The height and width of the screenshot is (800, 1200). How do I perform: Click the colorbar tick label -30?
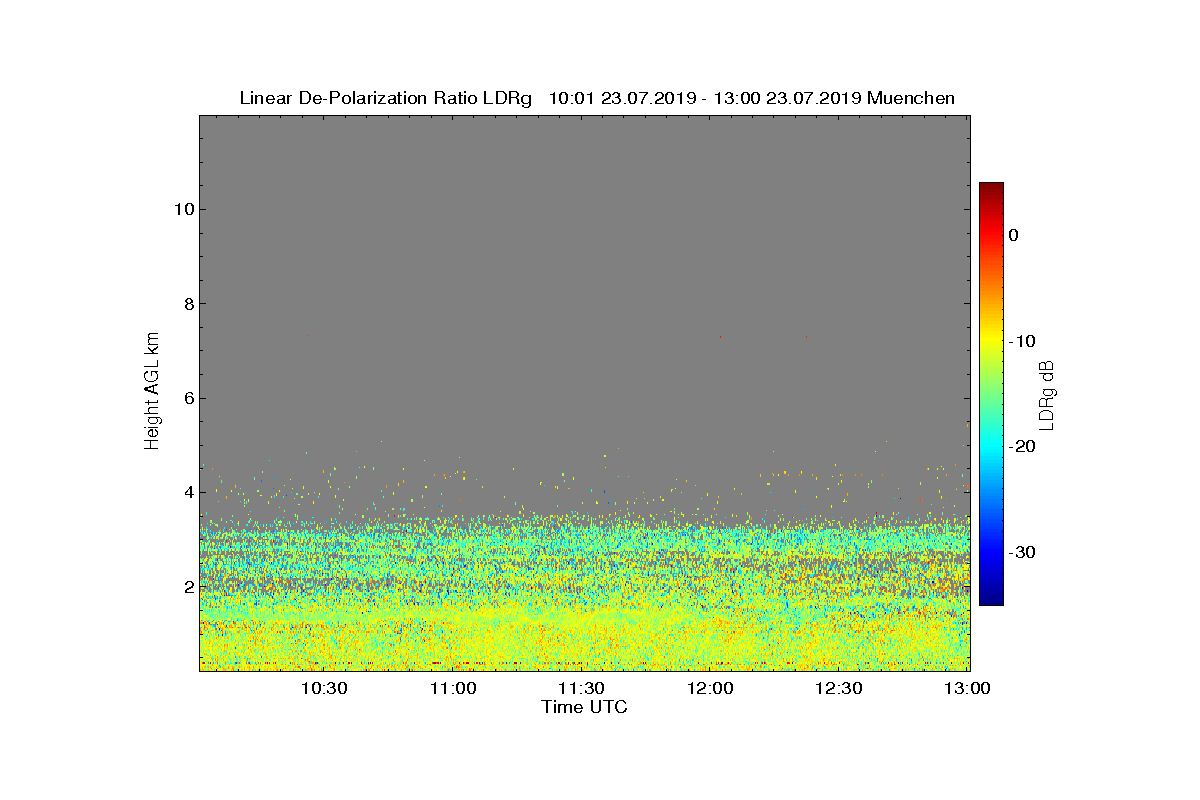tap(1022, 552)
